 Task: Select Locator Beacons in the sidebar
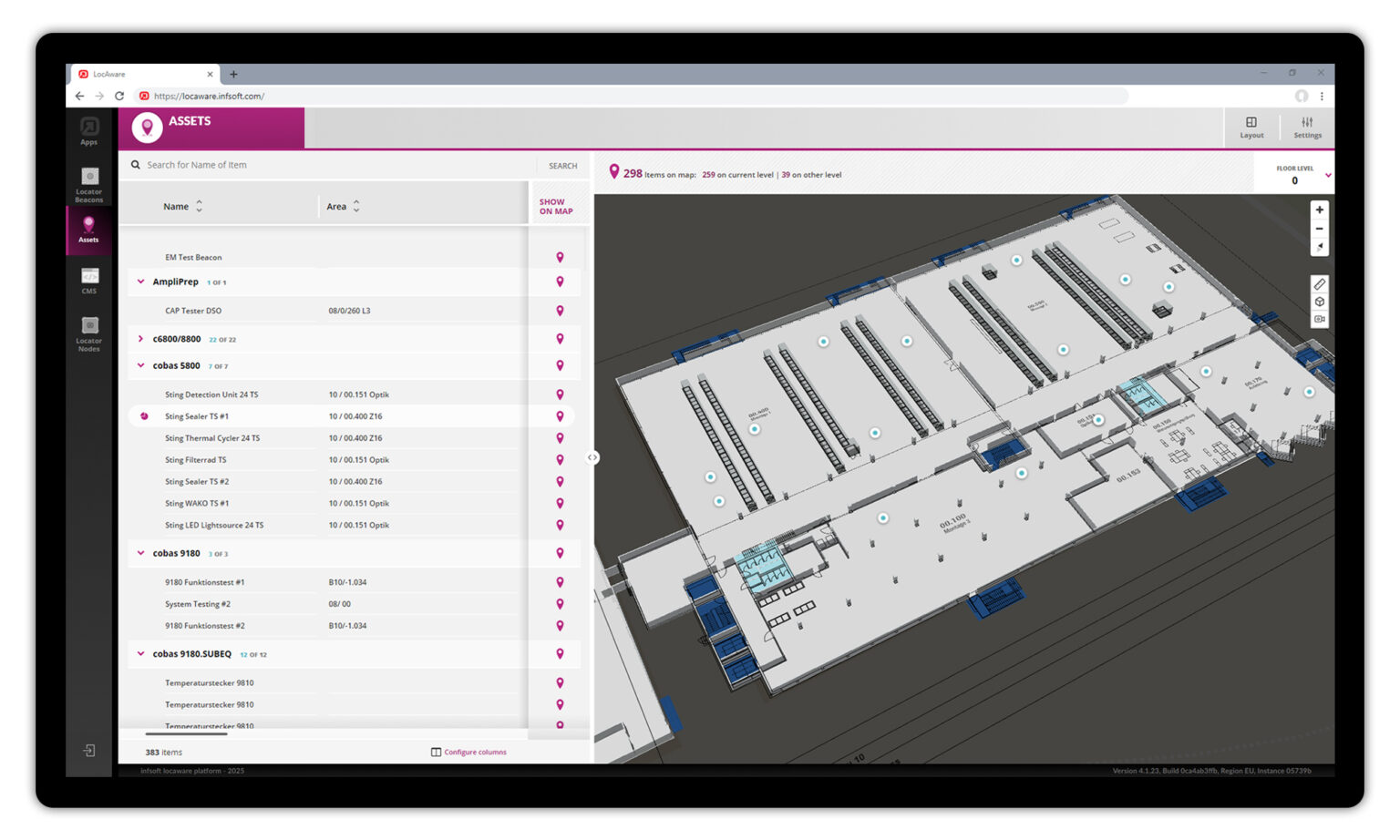pyautogui.click(x=88, y=182)
